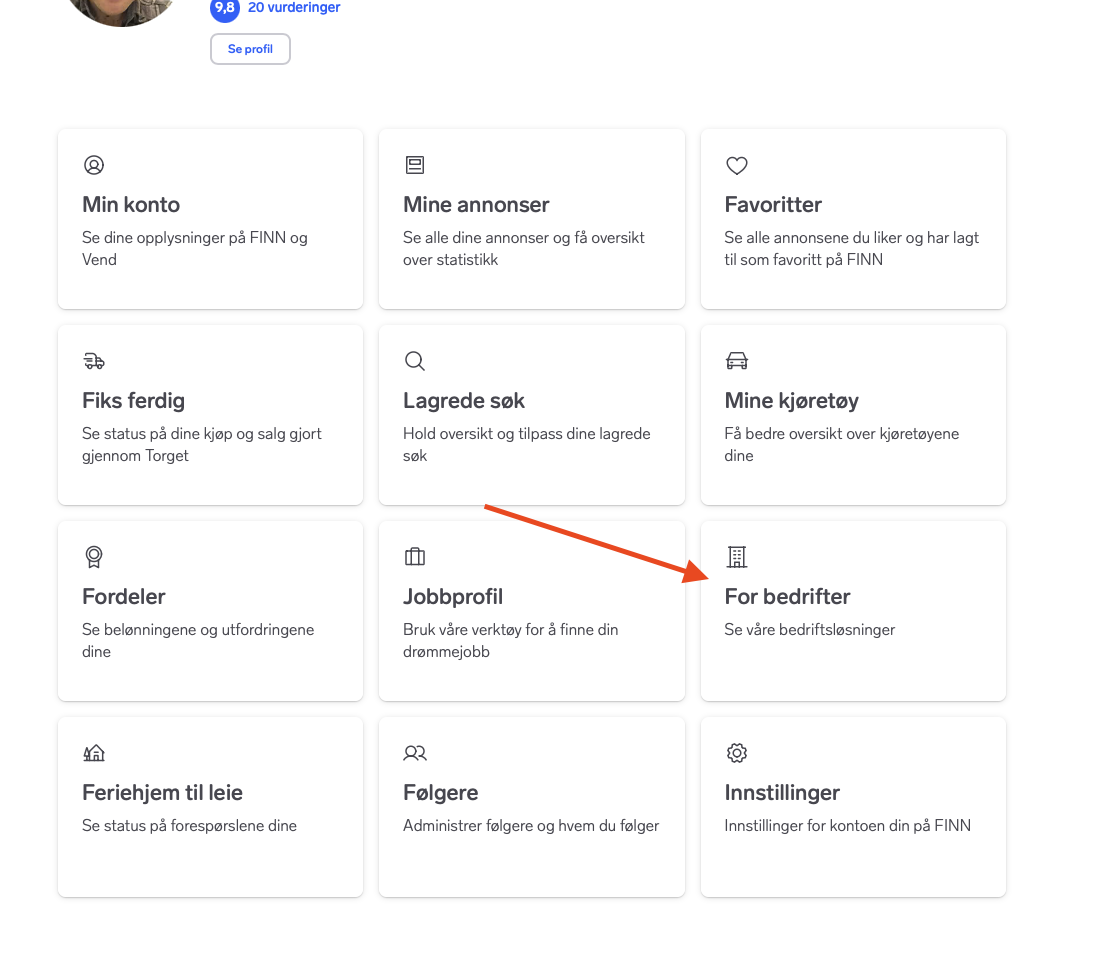
Task: Click the Feriehjem til leie house icon
Action: pos(94,753)
